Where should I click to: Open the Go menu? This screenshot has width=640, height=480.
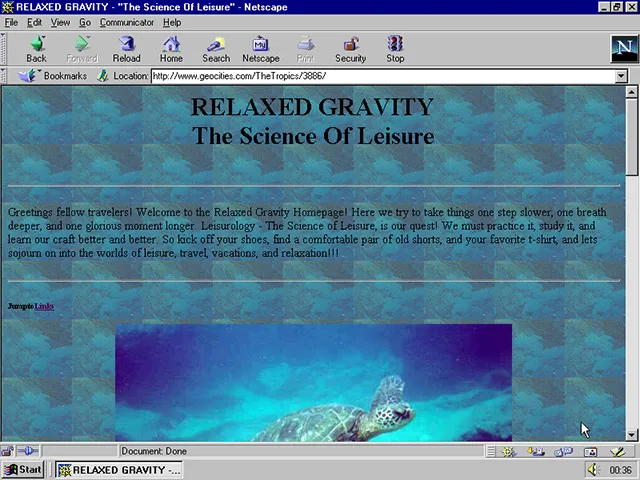pos(85,22)
